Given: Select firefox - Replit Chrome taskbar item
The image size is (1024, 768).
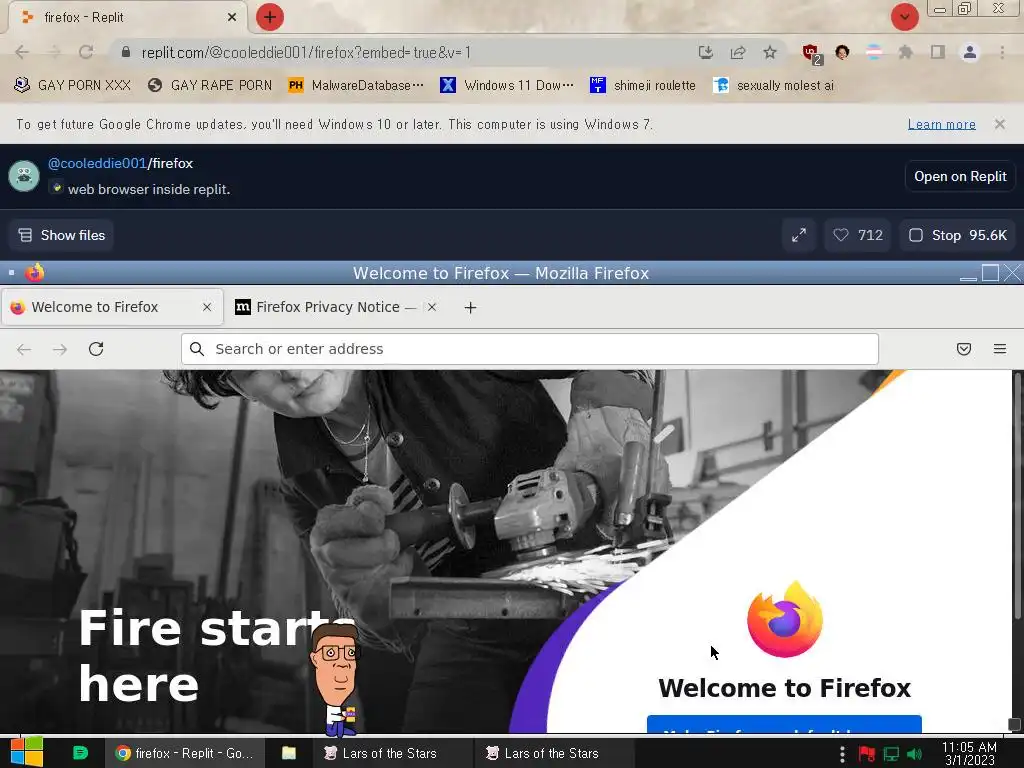Looking at the screenshot, I should [x=185, y=753].
